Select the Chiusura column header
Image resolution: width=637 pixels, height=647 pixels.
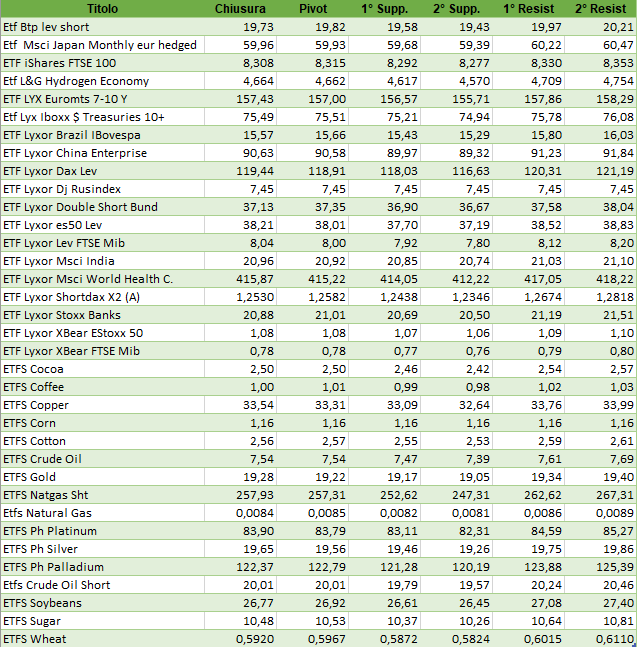(x=240, y=9)
